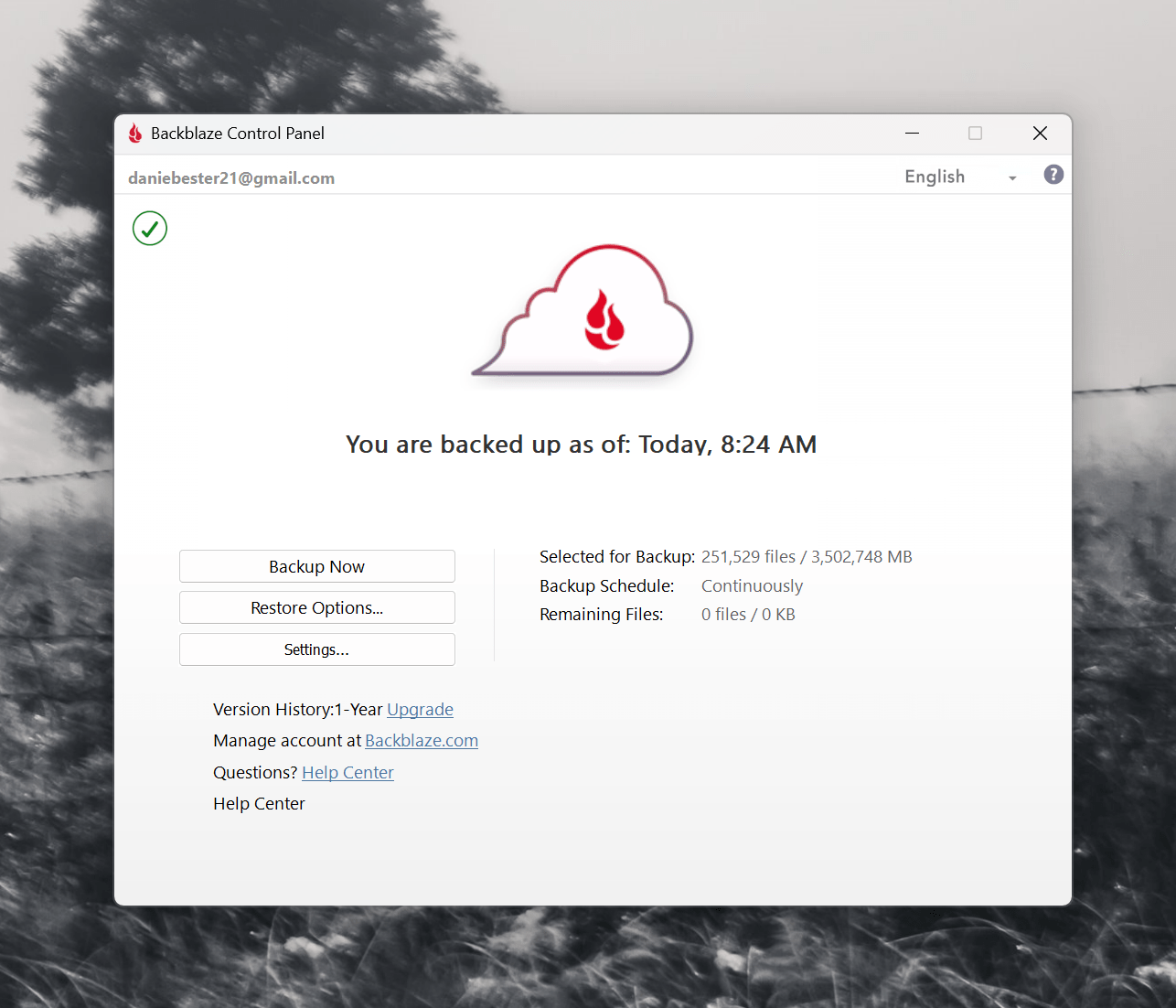Follow the Upgrade version history link
Screen dimensions: 1176x1008
[420, 710]
